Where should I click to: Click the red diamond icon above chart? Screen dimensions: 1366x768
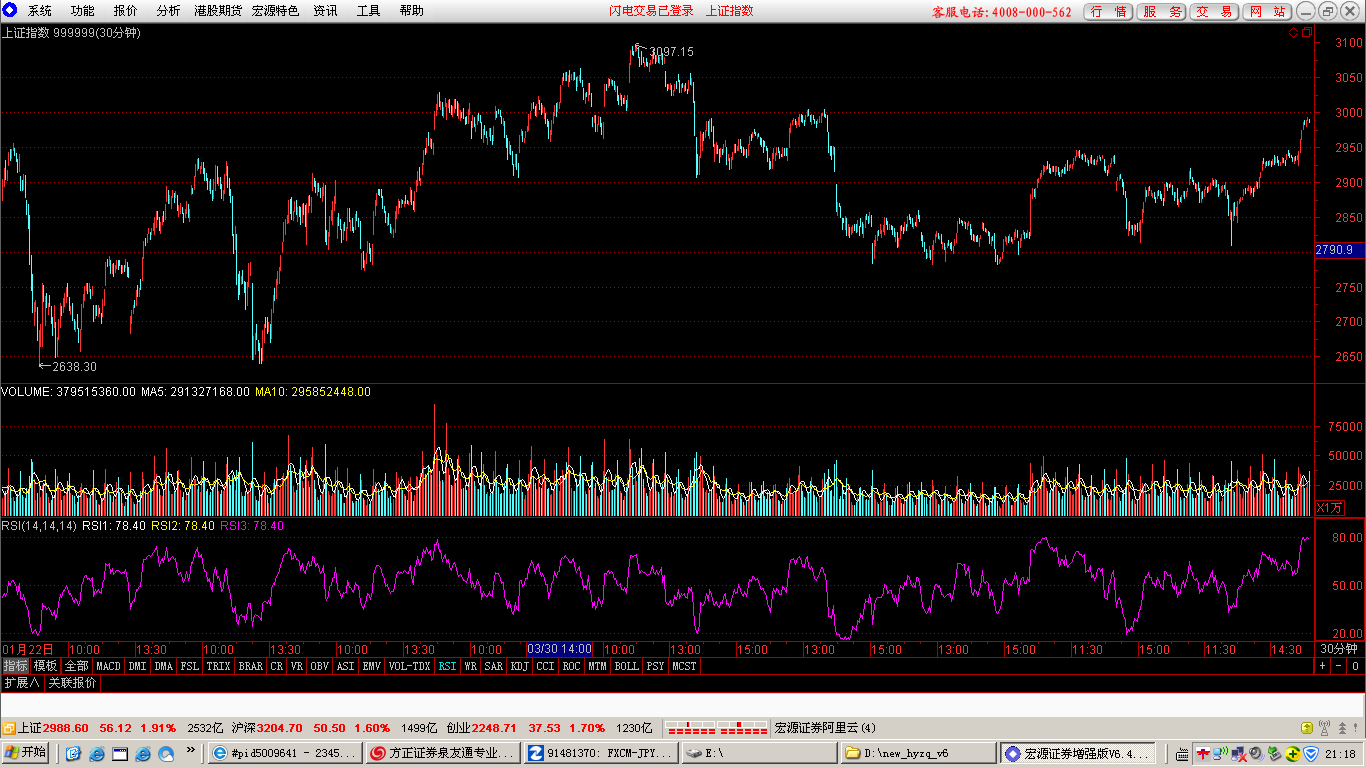1293,33
